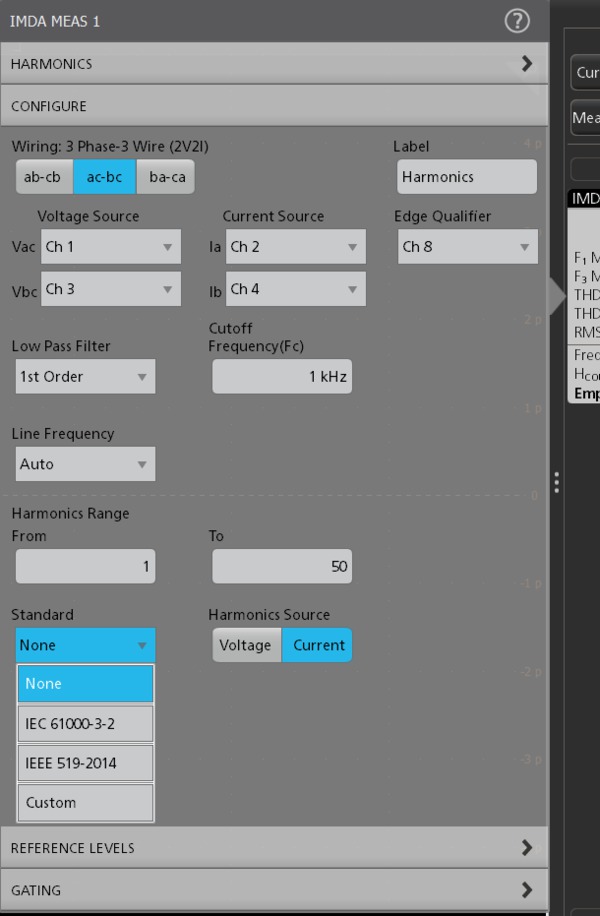Open Line Frequency Auto dropdown

pyautogui.click(x=85, y=464)
